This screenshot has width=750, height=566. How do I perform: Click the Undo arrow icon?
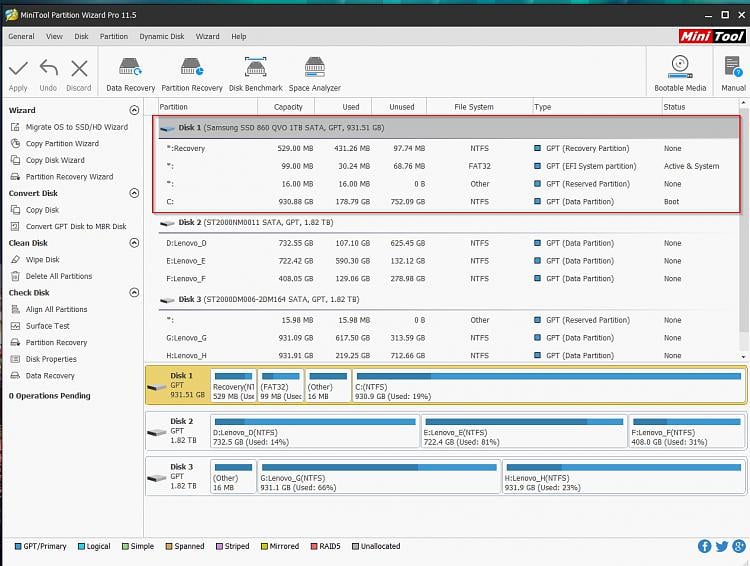point(48,69)
